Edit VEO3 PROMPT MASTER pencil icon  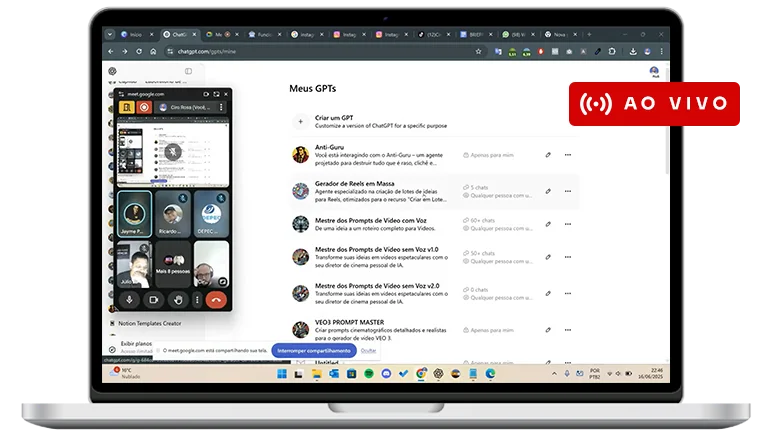point(548,330)
